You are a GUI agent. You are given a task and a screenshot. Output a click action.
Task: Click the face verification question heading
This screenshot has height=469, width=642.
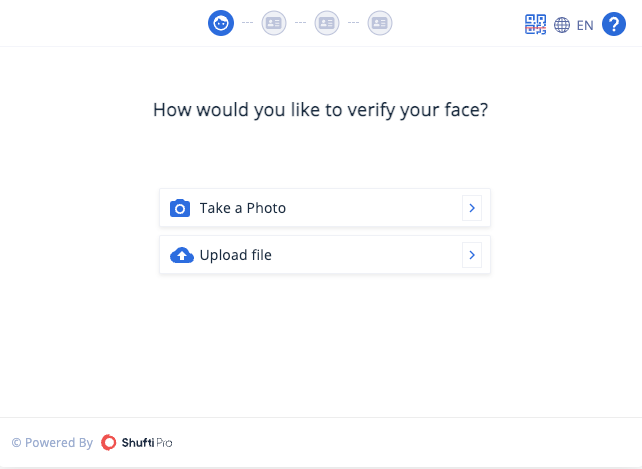coord(321,110)
